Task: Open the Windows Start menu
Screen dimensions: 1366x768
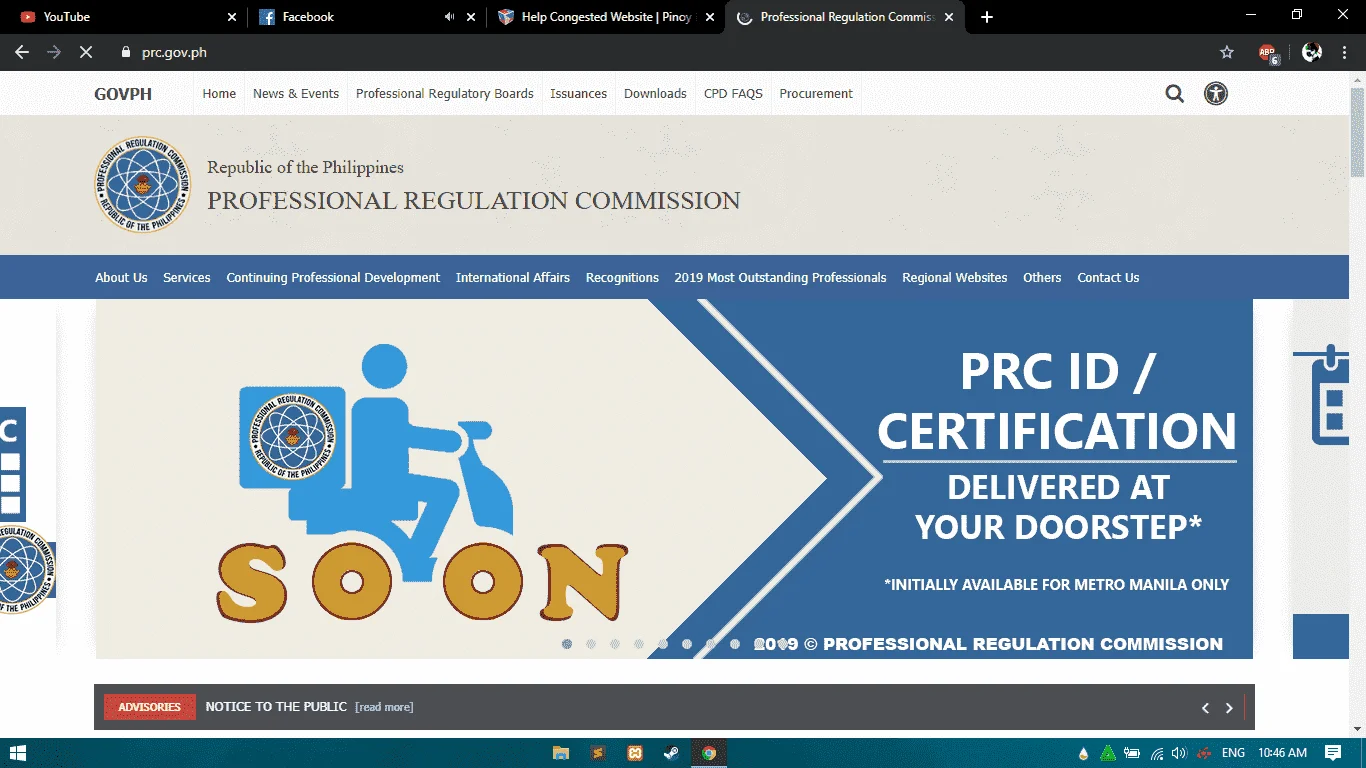Action: (x=17, y=753)
